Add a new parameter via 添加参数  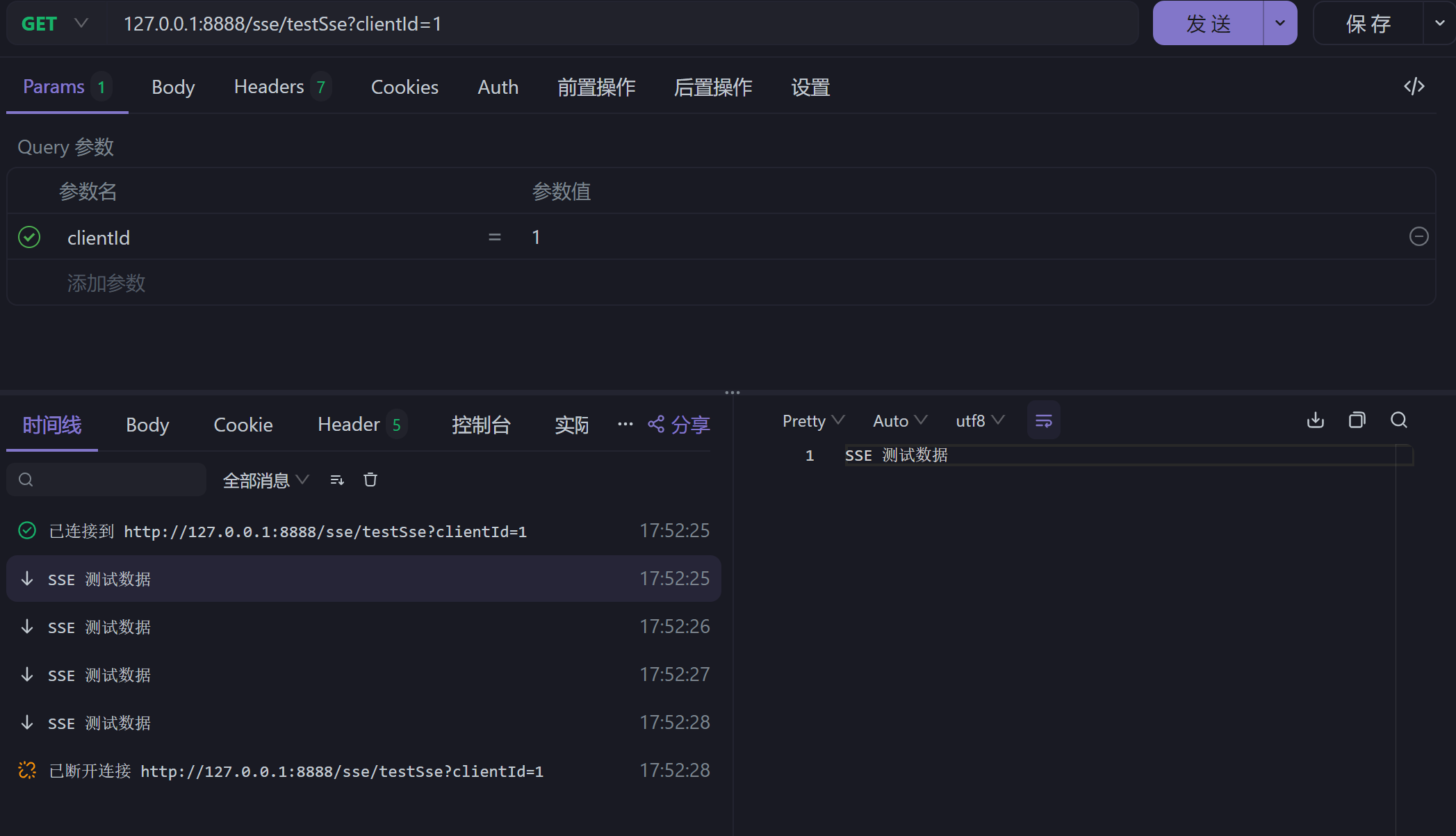[x=106, y=282]
